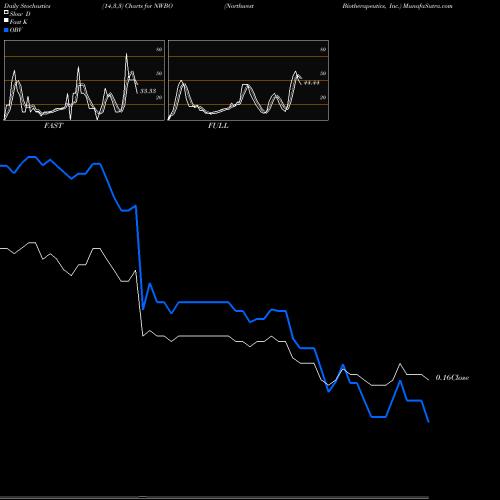Click the 'Slow D' legend label

tap(20, 14)
